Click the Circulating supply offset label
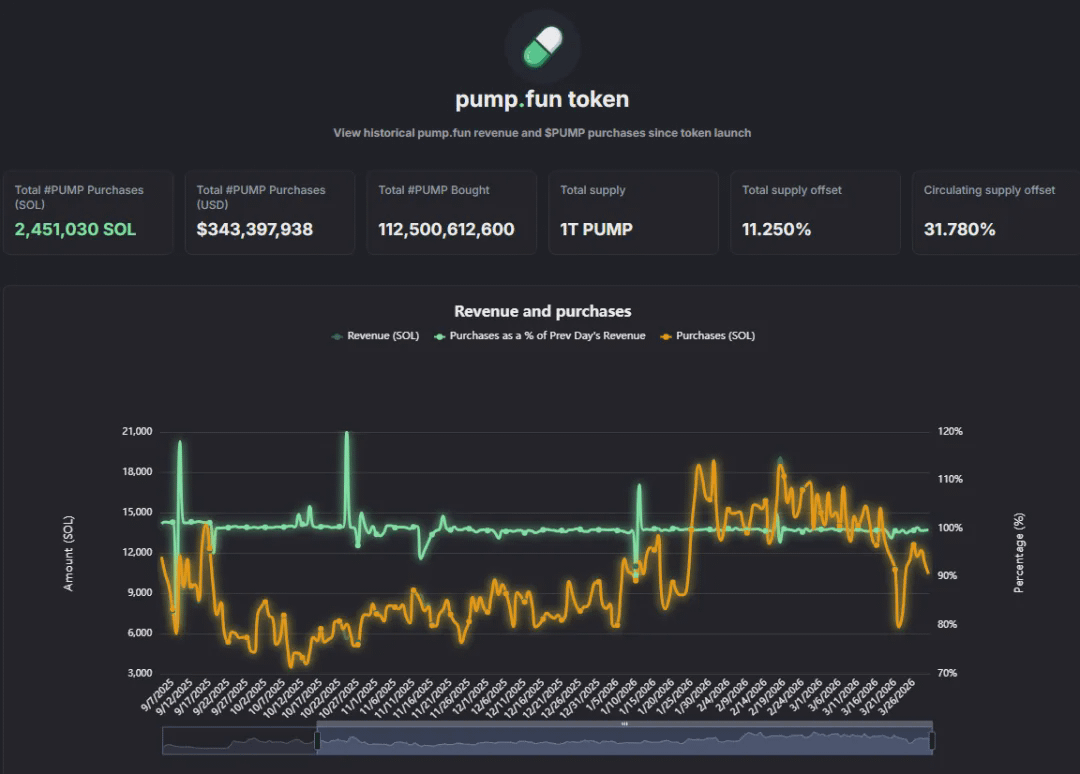This screenshot has width=1080, height=774. coord(989,190)
